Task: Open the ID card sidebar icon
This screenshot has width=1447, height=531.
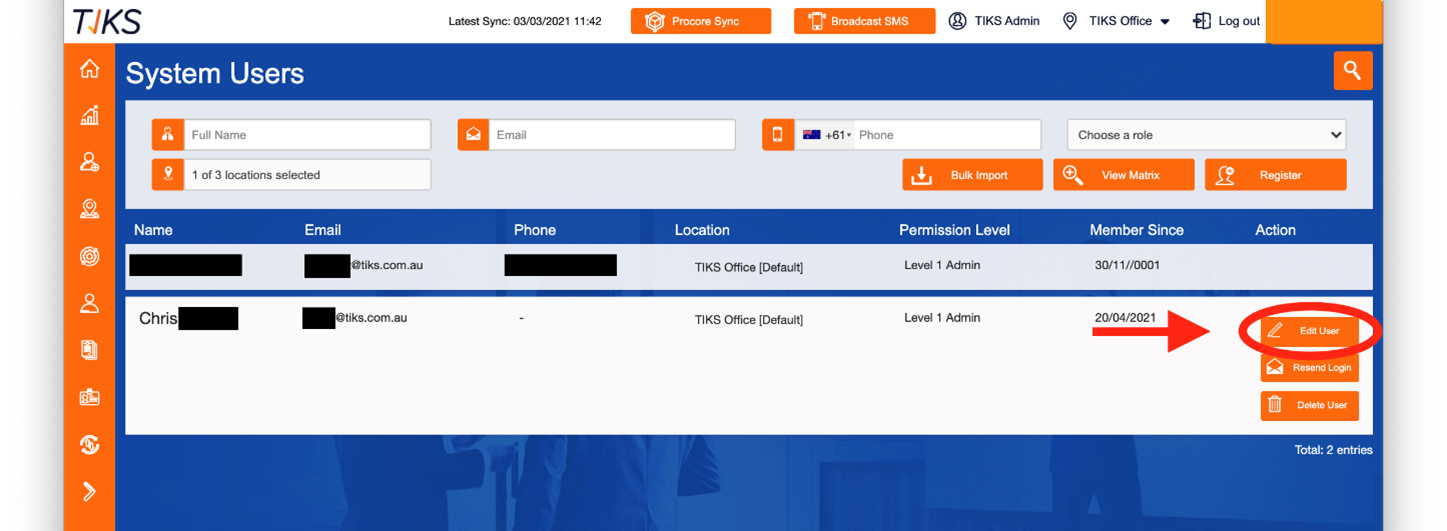Action: point(89,397)
